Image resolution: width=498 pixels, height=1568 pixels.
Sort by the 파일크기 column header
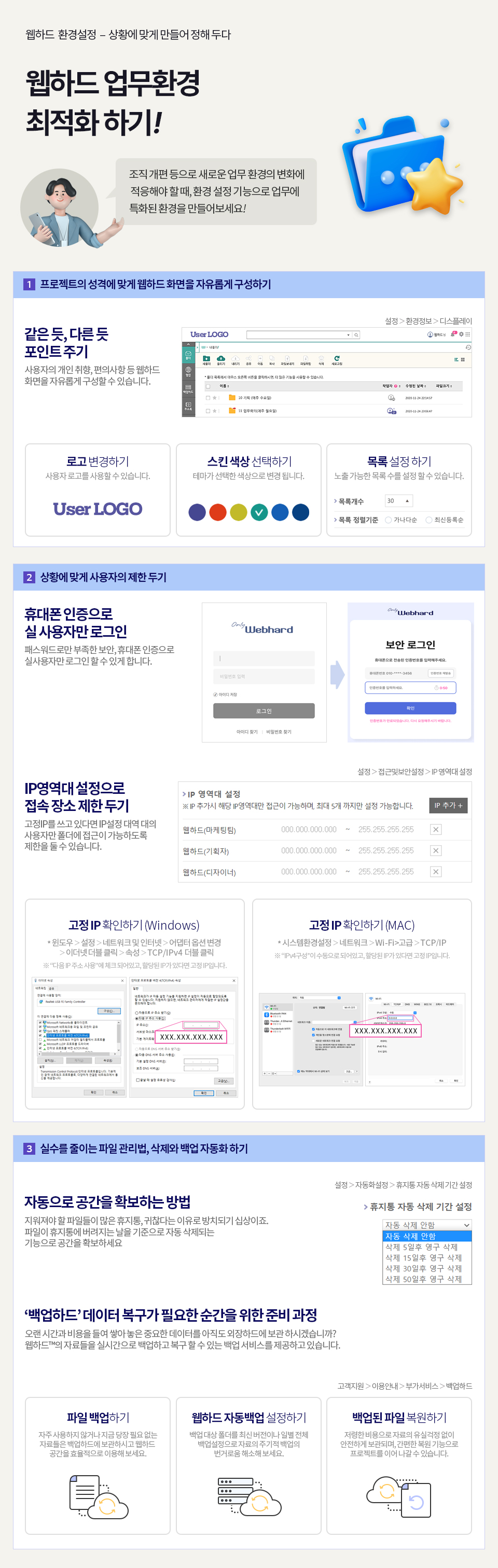(444, 386)
